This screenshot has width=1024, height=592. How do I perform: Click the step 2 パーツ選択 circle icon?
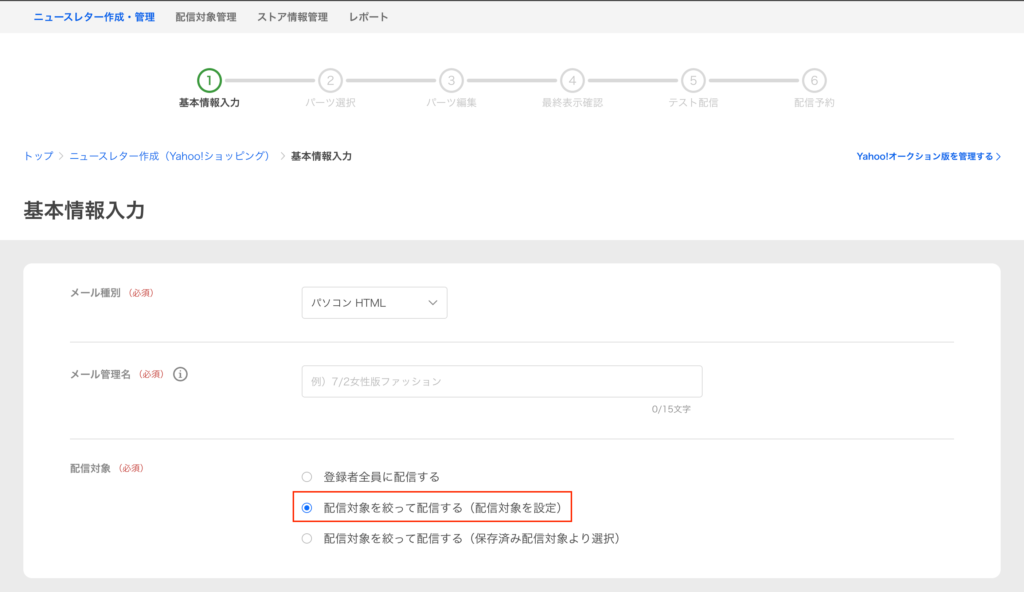point(330,80)
